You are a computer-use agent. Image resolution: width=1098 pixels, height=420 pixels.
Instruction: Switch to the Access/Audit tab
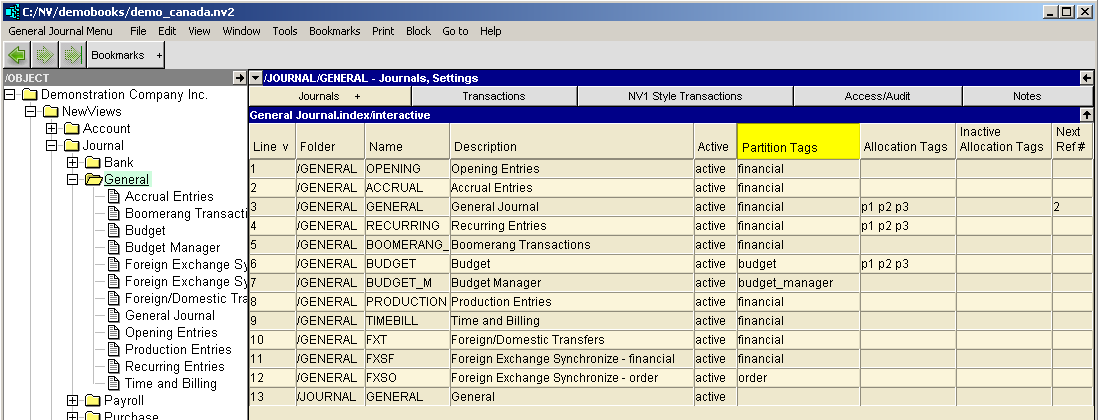[877, 96]
